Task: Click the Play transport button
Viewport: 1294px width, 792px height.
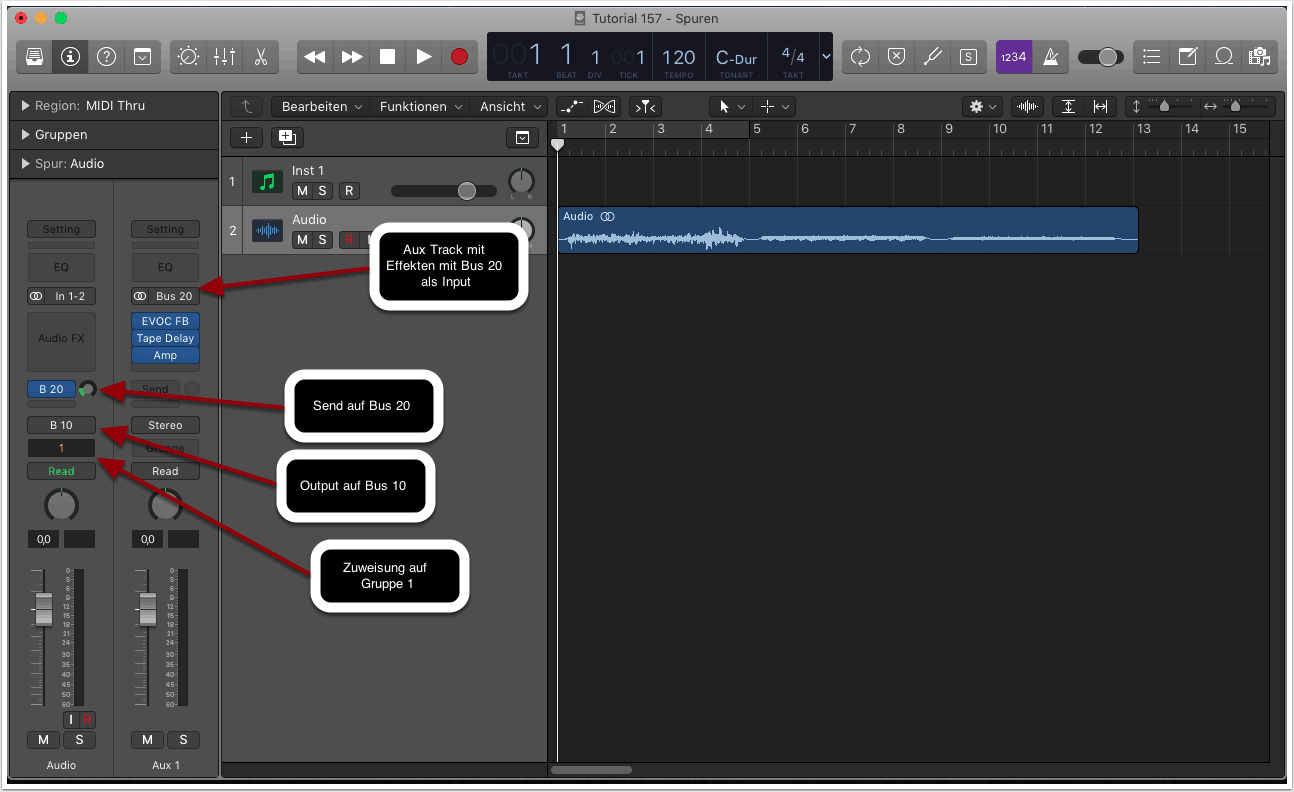Action: (424, 57)
